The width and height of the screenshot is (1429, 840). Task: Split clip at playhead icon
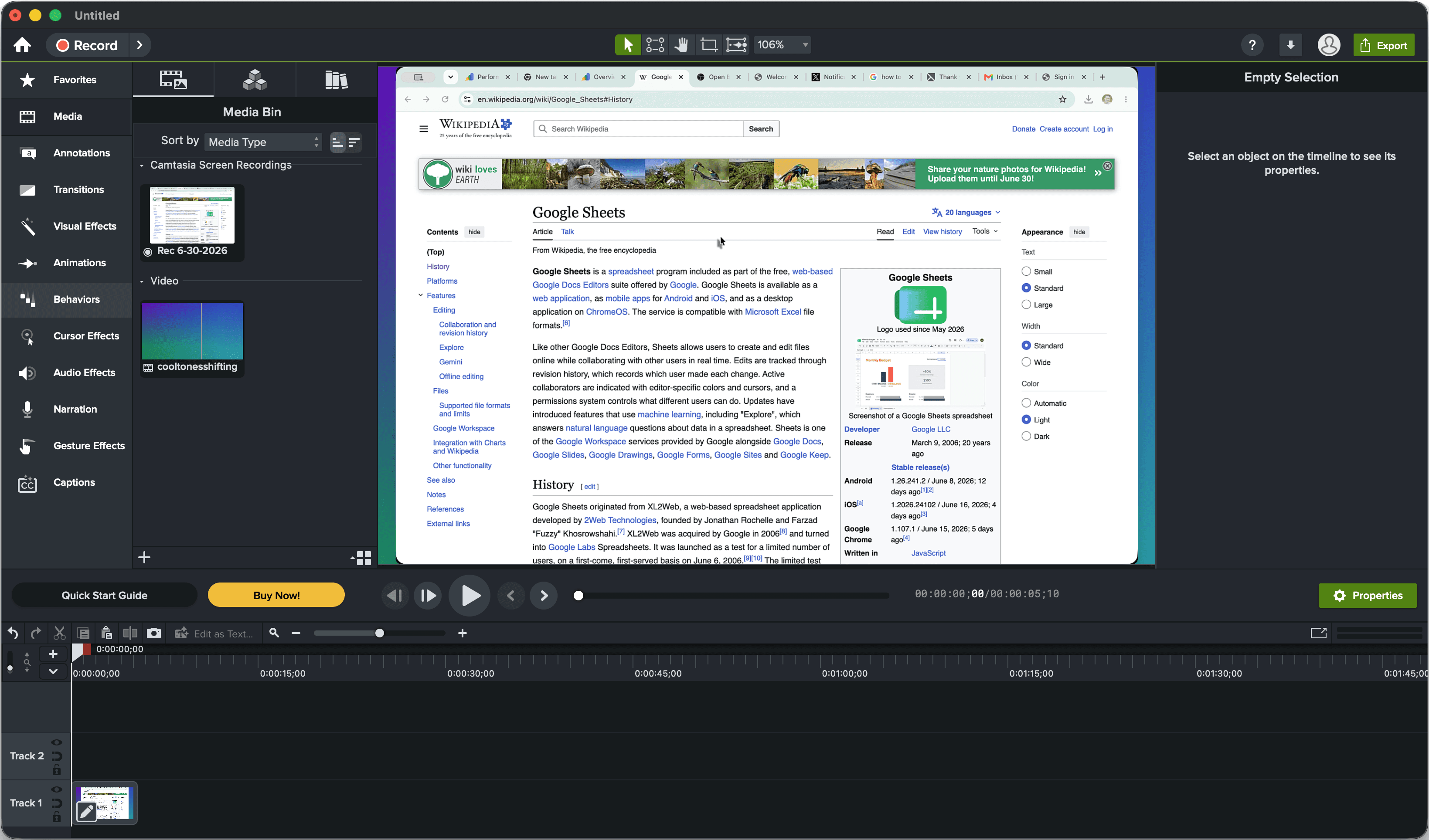(x=130, y=633)
